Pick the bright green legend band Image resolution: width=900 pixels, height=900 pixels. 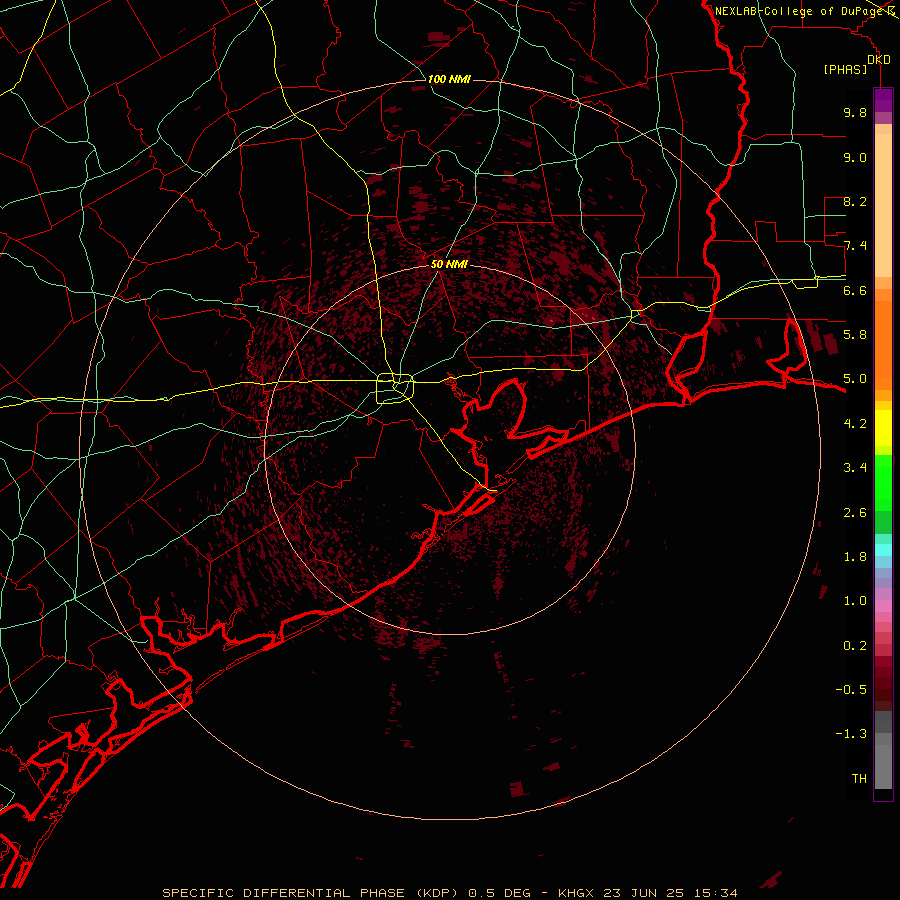tap(883, 482)
